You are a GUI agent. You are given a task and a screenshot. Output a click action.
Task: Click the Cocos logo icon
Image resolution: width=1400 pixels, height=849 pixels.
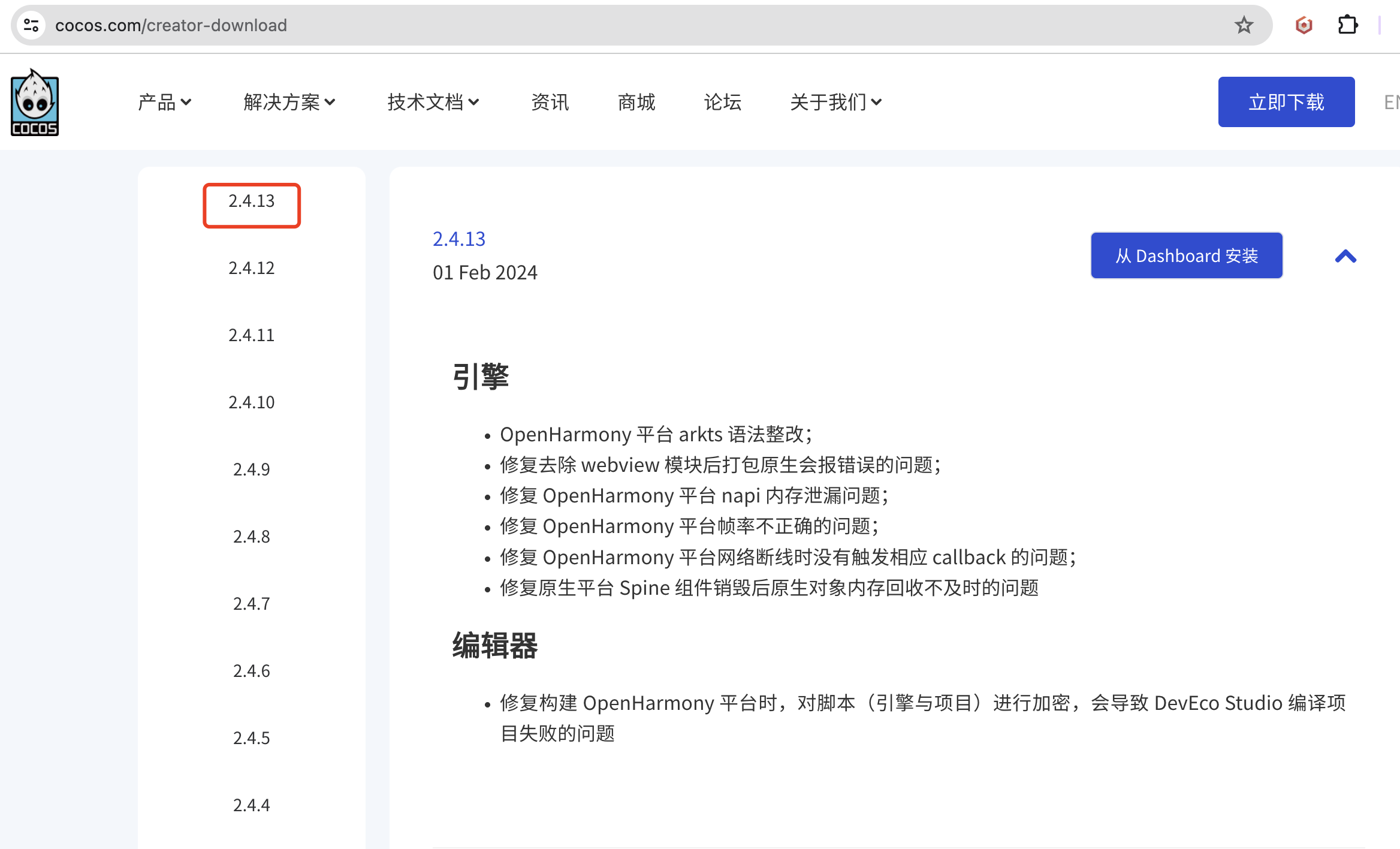coord(35,102)
